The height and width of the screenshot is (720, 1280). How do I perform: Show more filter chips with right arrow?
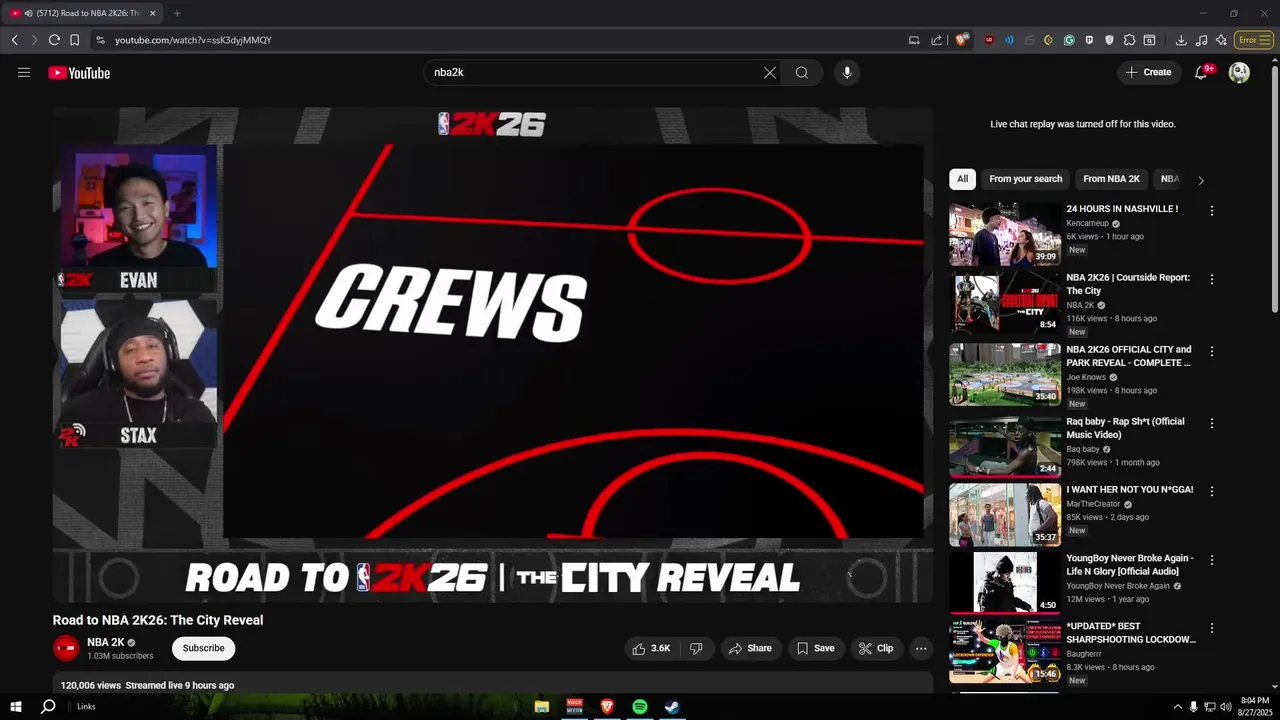coord(1201,180)
